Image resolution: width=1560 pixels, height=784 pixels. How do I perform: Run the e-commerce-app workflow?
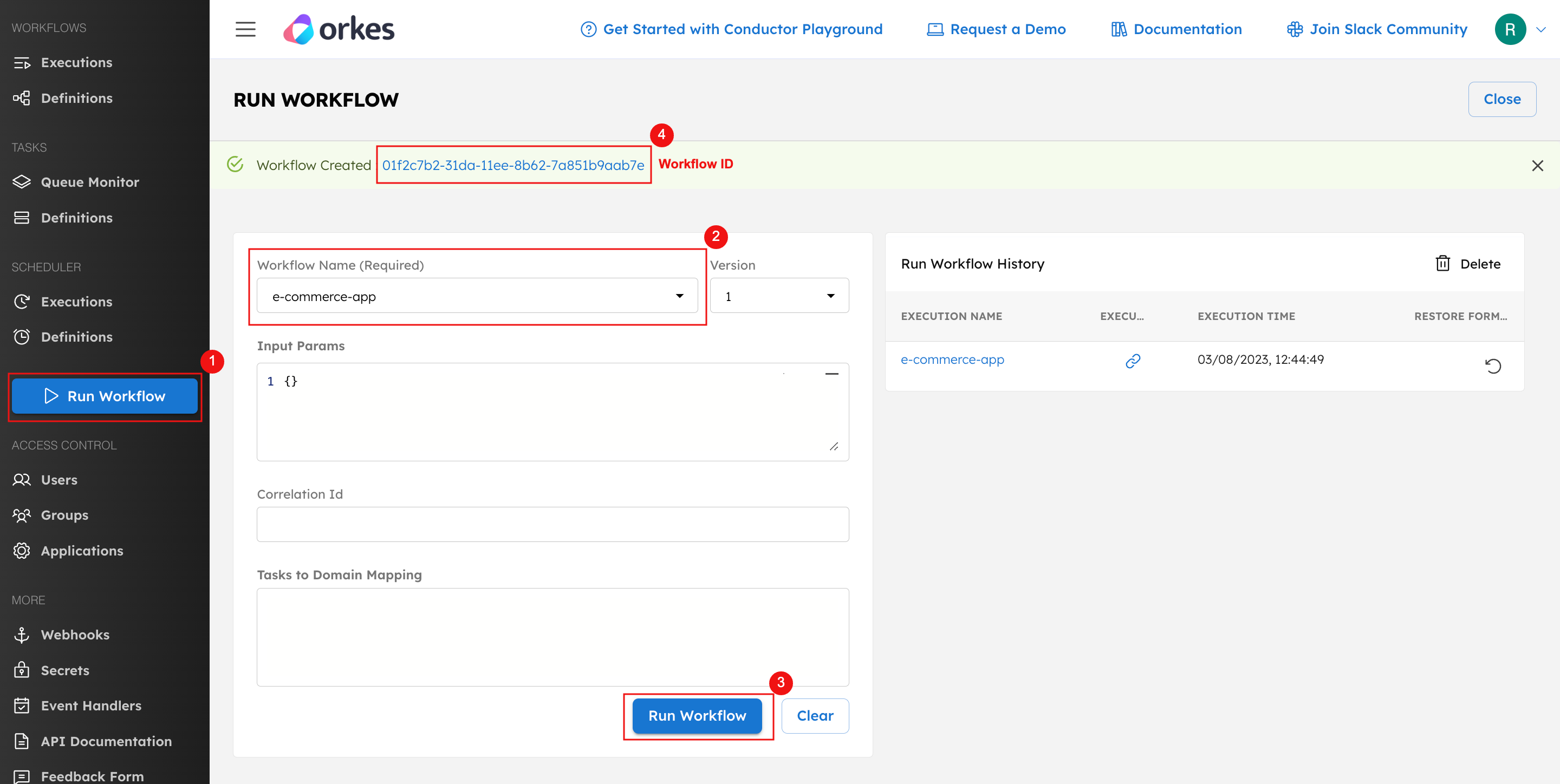(697, 716)
